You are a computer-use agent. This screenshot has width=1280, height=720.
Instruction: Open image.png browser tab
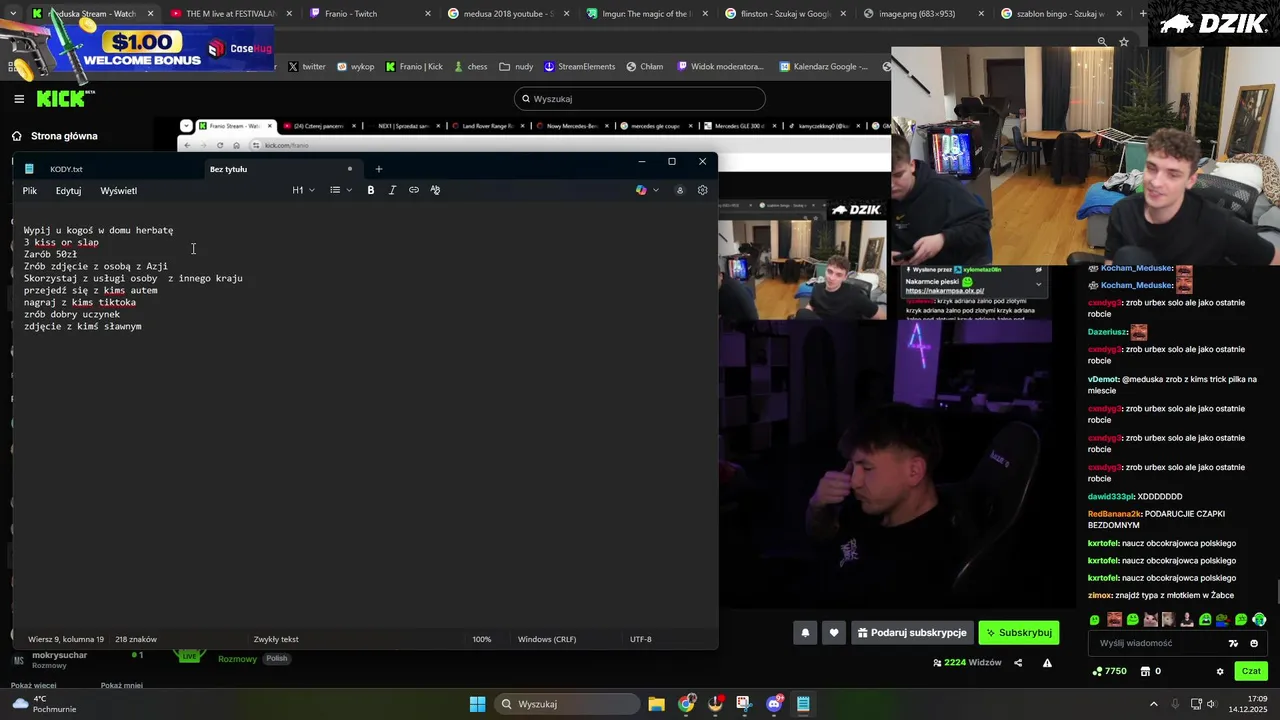[923, 14]
